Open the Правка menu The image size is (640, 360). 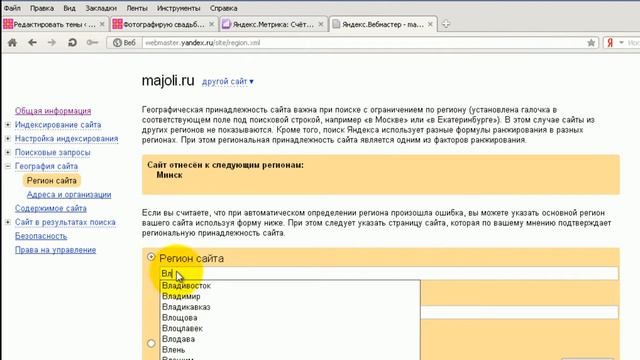tap(42, 8)
